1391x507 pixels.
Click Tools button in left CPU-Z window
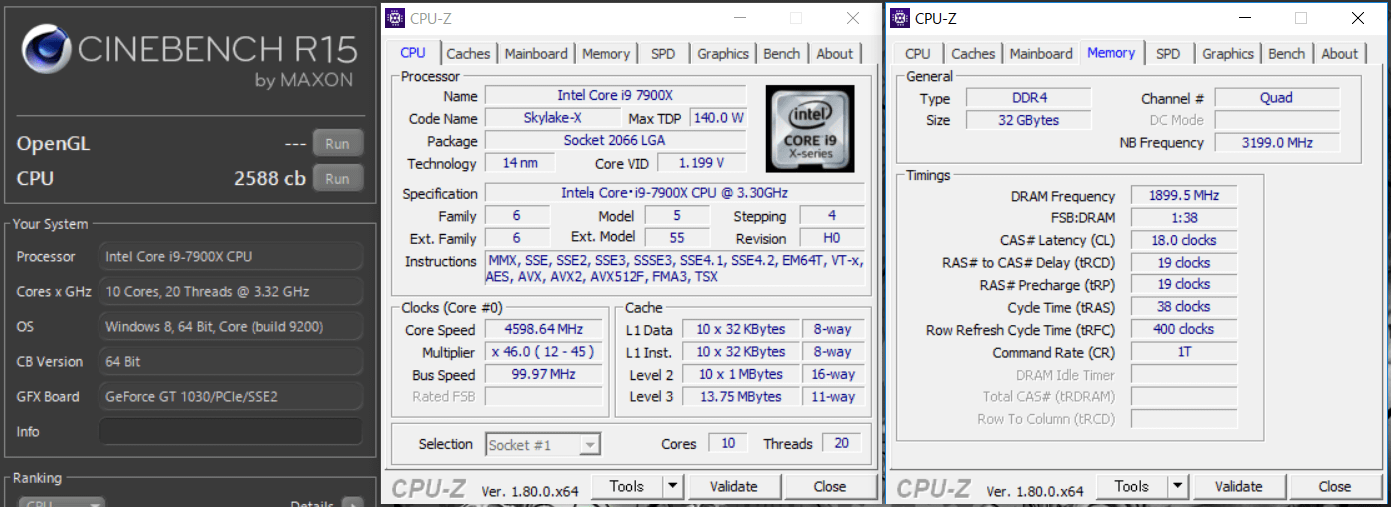[627, 487]
